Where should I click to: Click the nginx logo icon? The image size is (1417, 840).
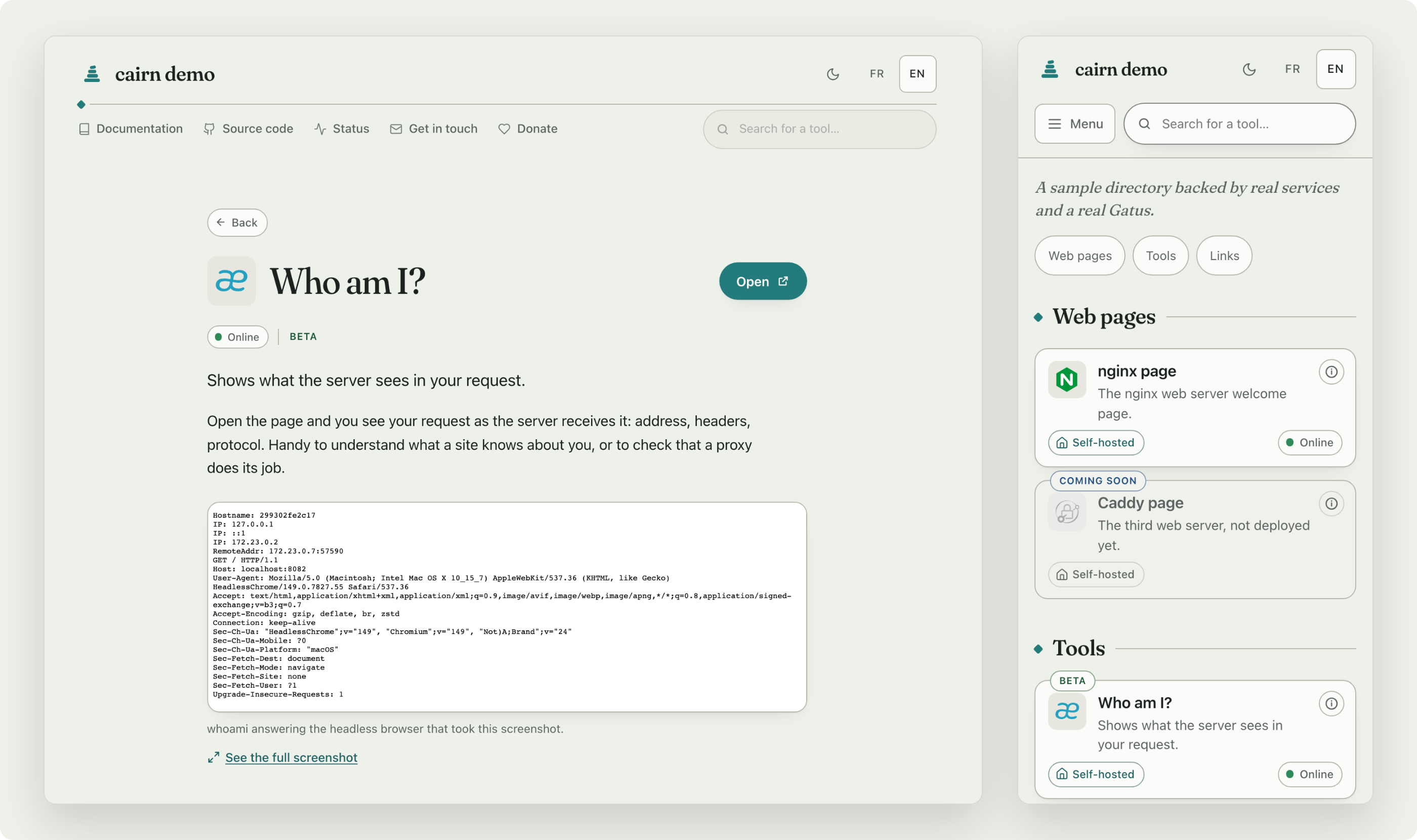(1067, 379)
